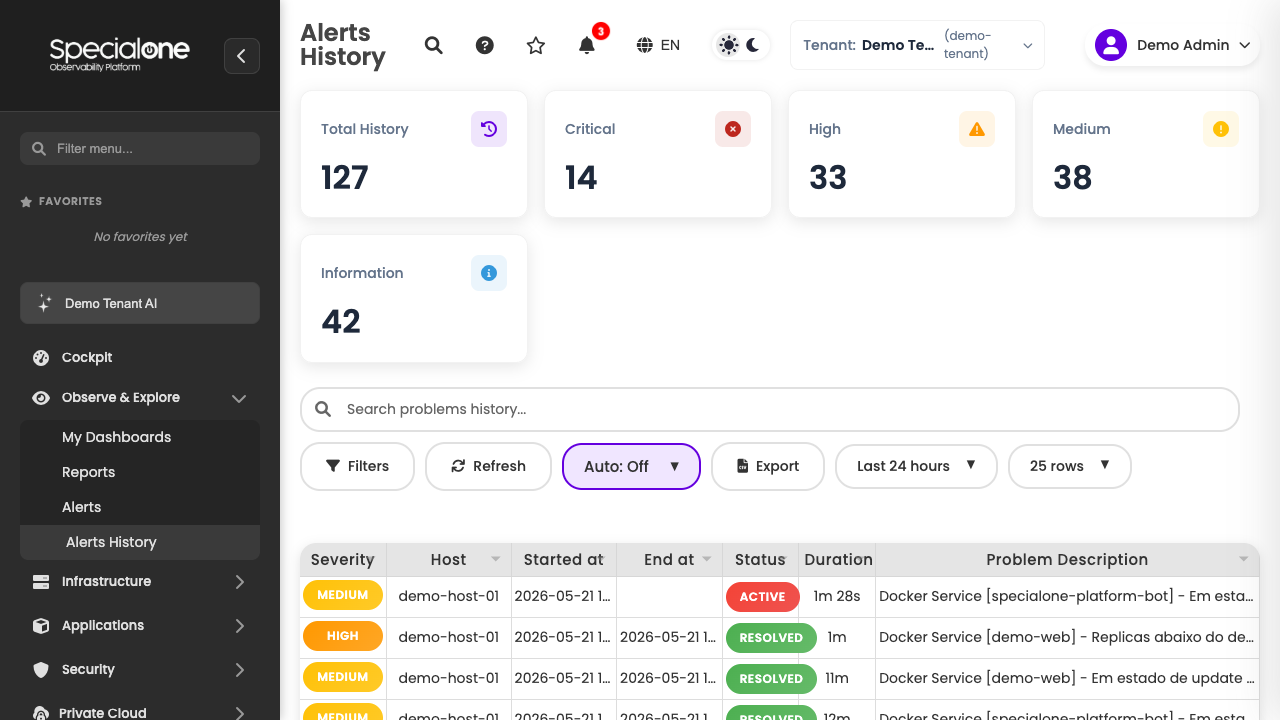Open Private Cloud menu item
The width and height of the screenshot is (1280, 720).
[x=103, y=712]
